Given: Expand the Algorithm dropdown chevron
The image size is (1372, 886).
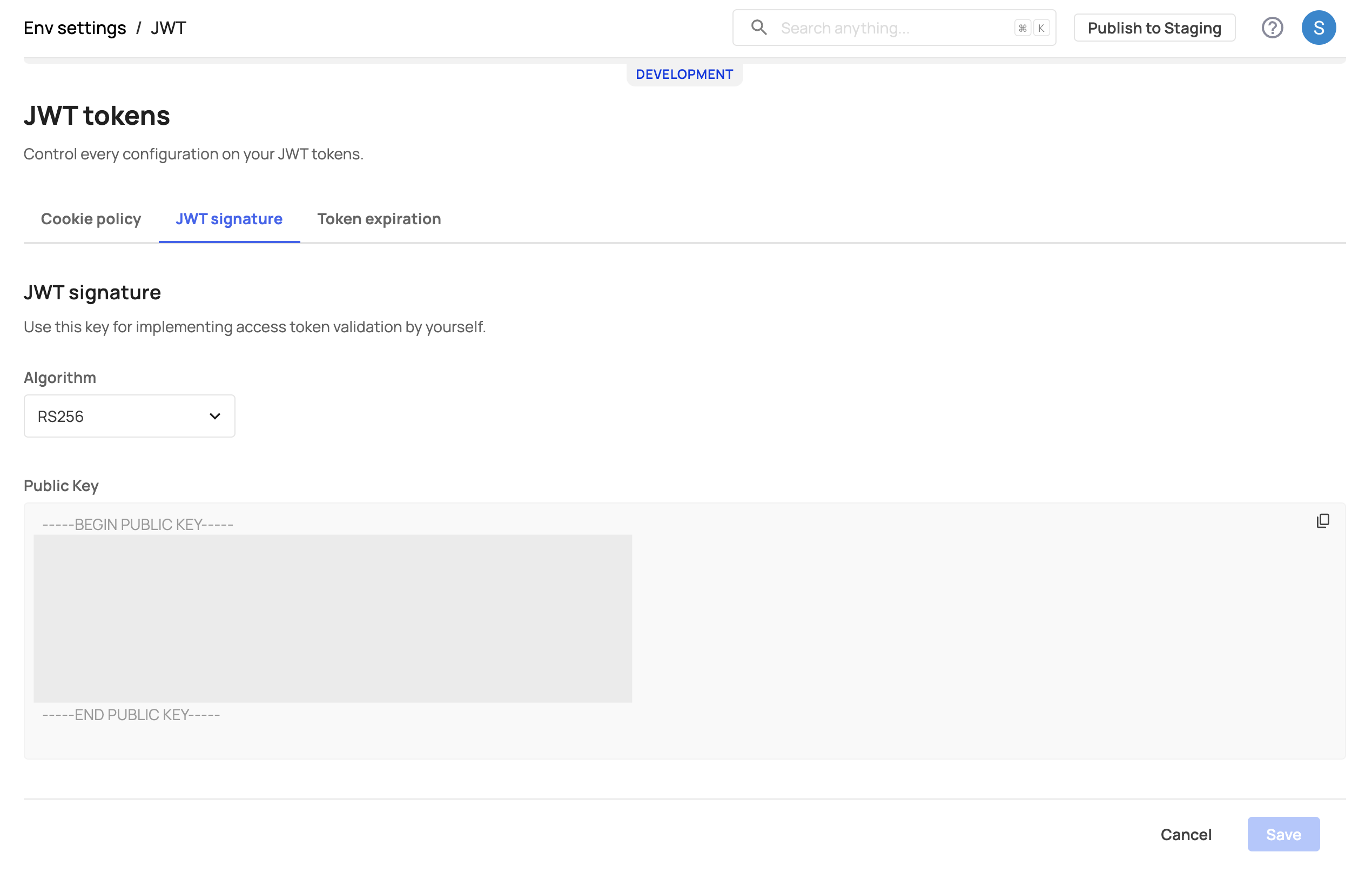Looking at the screenshot, I should coord(214,416).
